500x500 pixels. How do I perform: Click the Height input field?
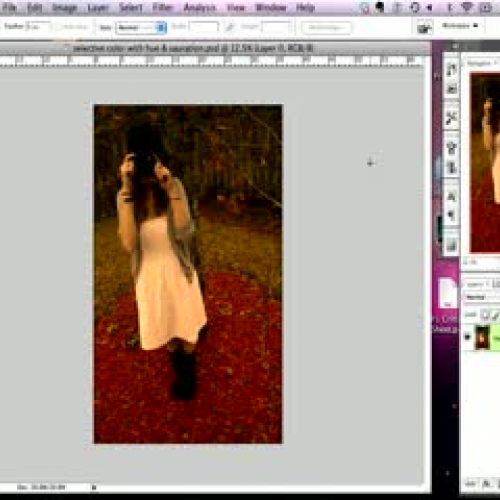pos(276,27)
